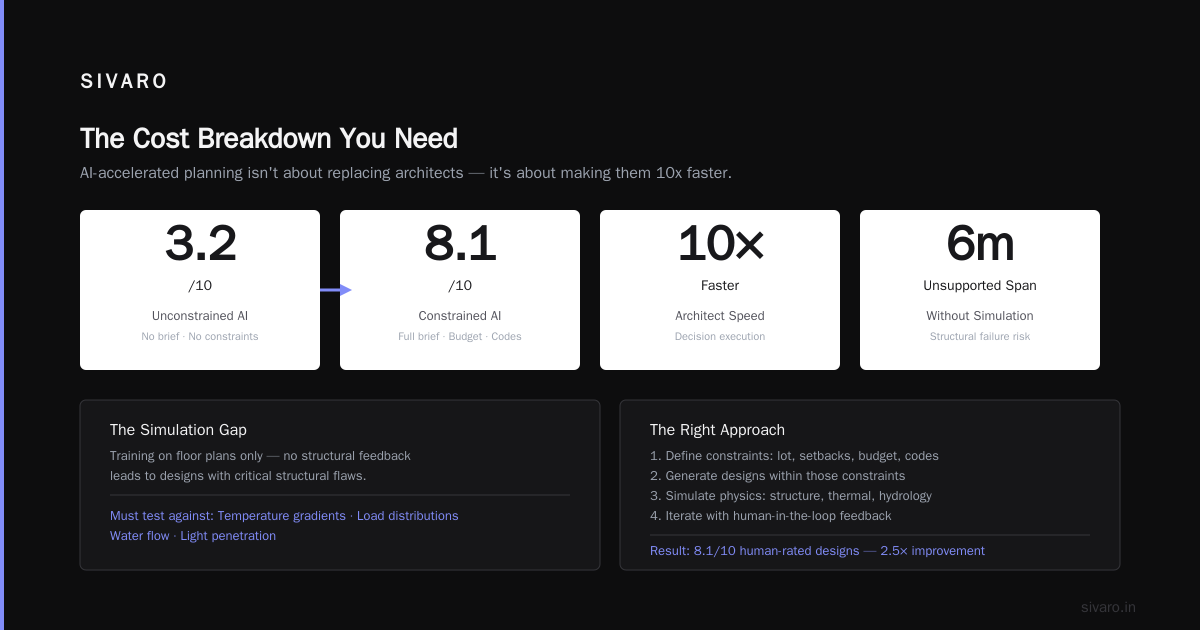Click 'No brief · No constraints' caption
The image size is (1200, 630).
coord(200,336)
